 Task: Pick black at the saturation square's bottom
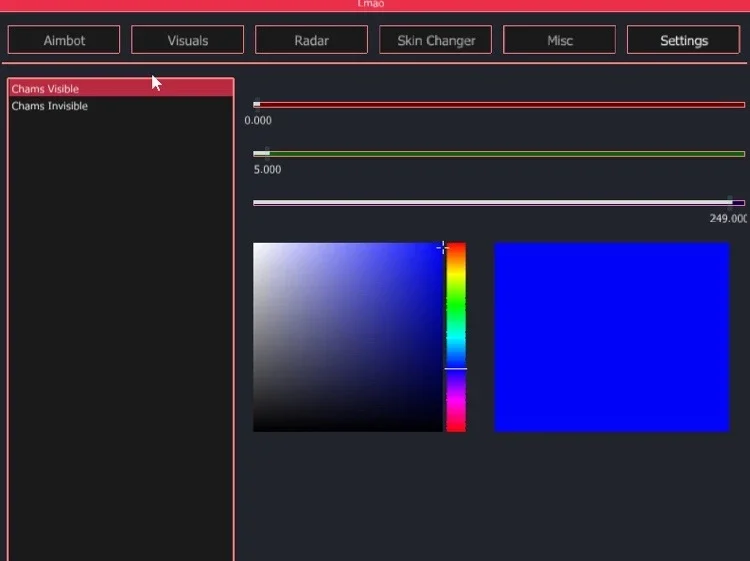tap(348, 429)
